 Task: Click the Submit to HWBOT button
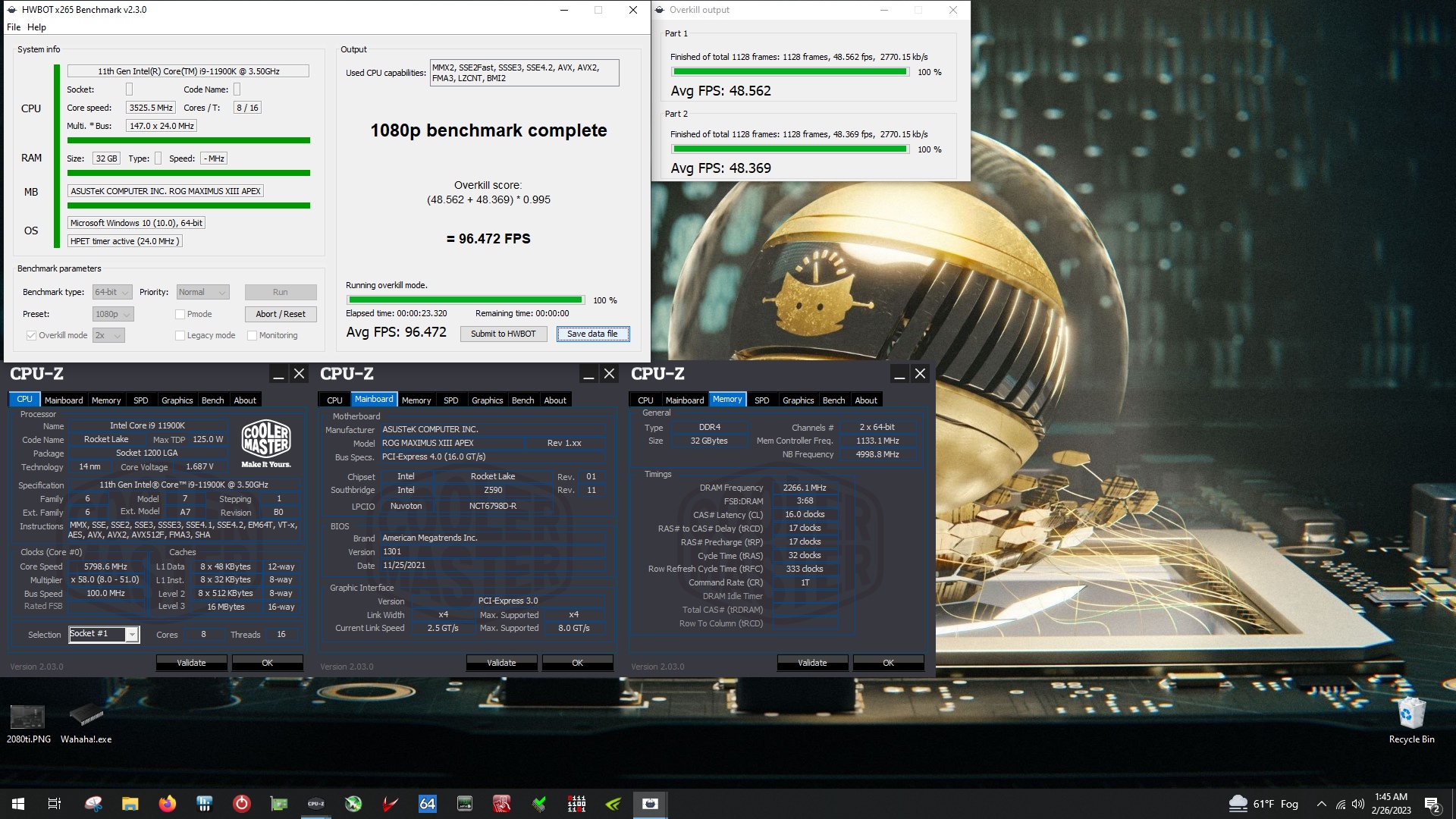point(504,334)
